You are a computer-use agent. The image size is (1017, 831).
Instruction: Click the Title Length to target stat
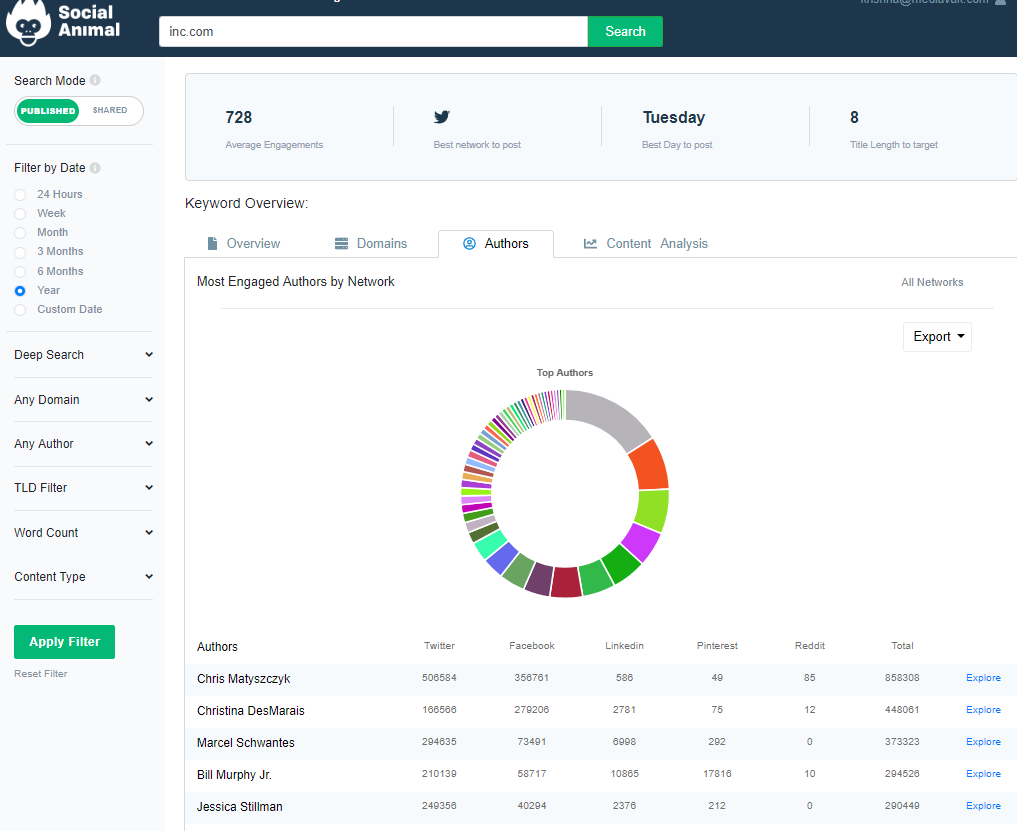pos(894,130)
